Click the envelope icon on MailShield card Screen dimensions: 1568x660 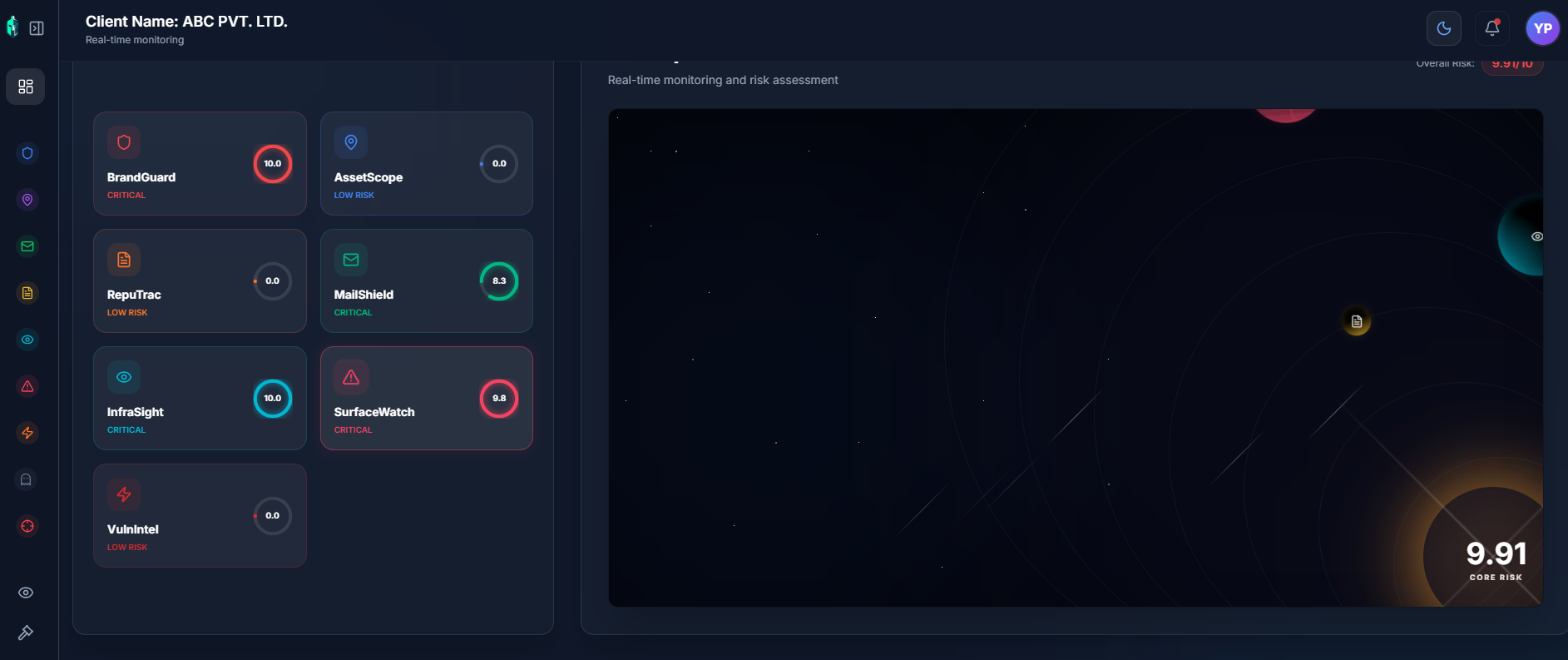[351, 260]
